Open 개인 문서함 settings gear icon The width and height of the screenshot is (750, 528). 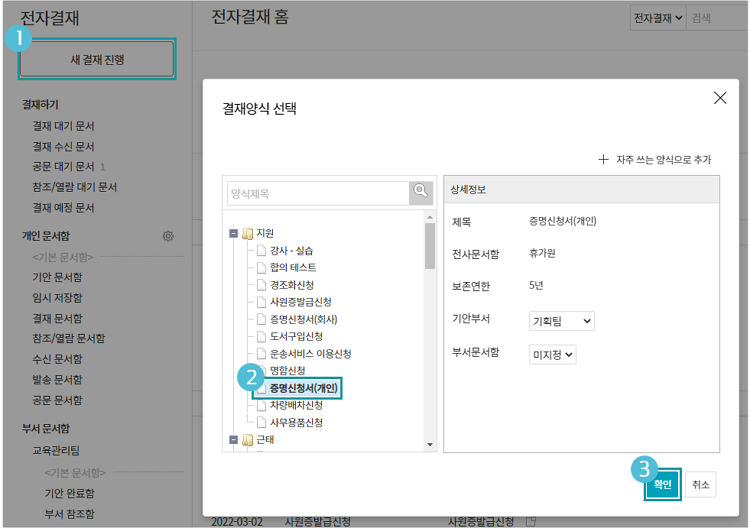tap(168, 236)
